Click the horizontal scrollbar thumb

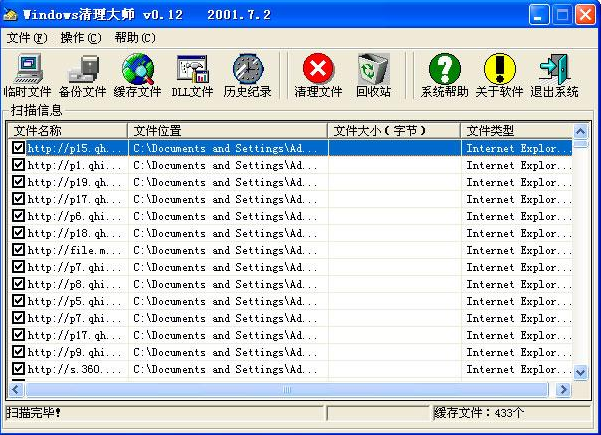pyautogui.click(x=287, y=390)
